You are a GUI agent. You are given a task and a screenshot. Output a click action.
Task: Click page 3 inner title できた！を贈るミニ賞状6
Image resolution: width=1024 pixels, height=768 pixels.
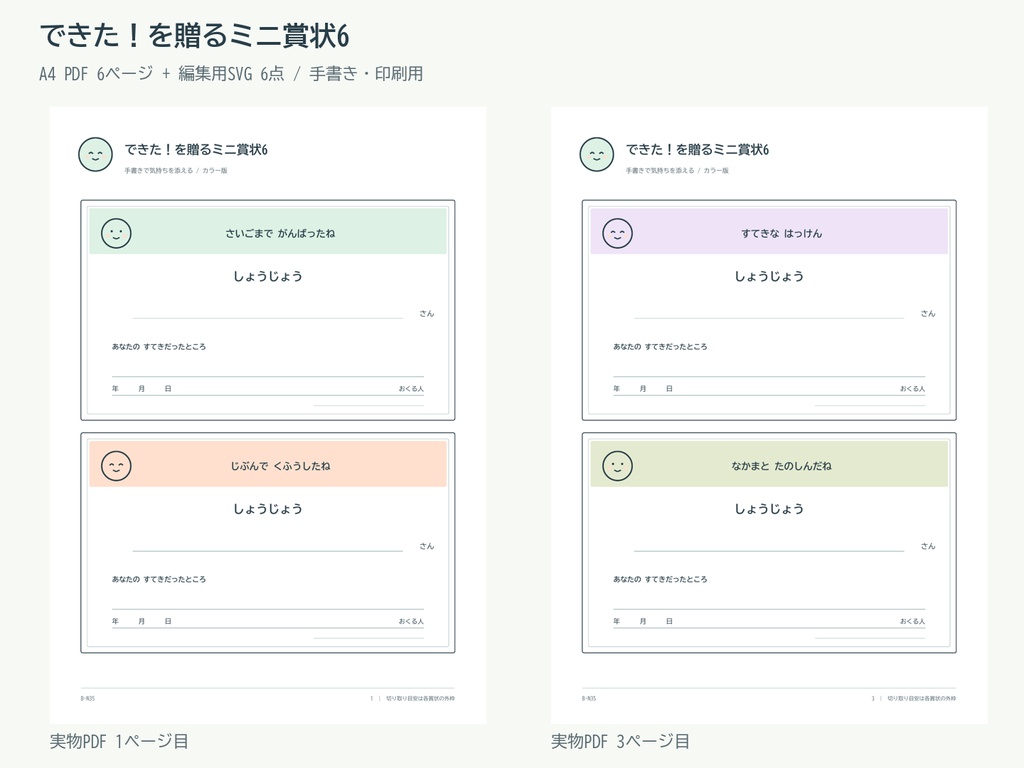(697, 150)
